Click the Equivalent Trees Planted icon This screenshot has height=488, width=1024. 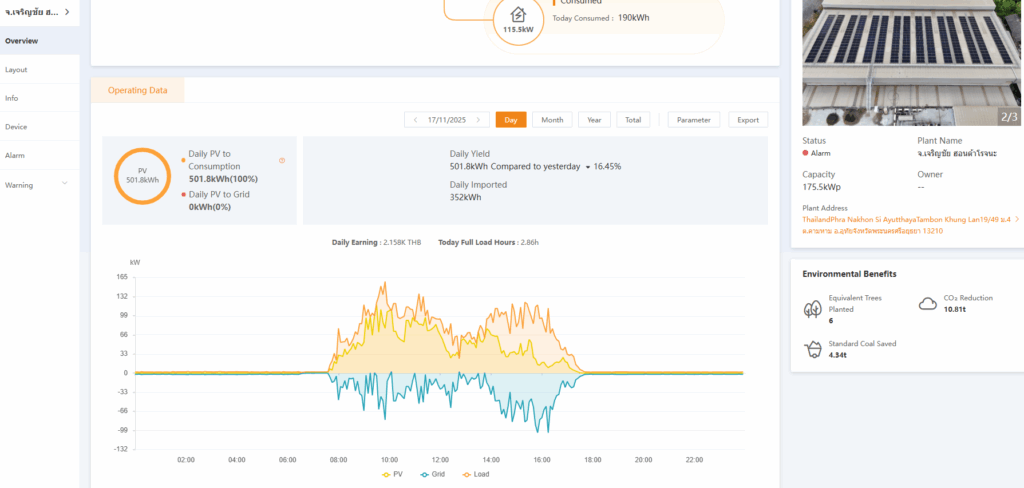point(813,309)
